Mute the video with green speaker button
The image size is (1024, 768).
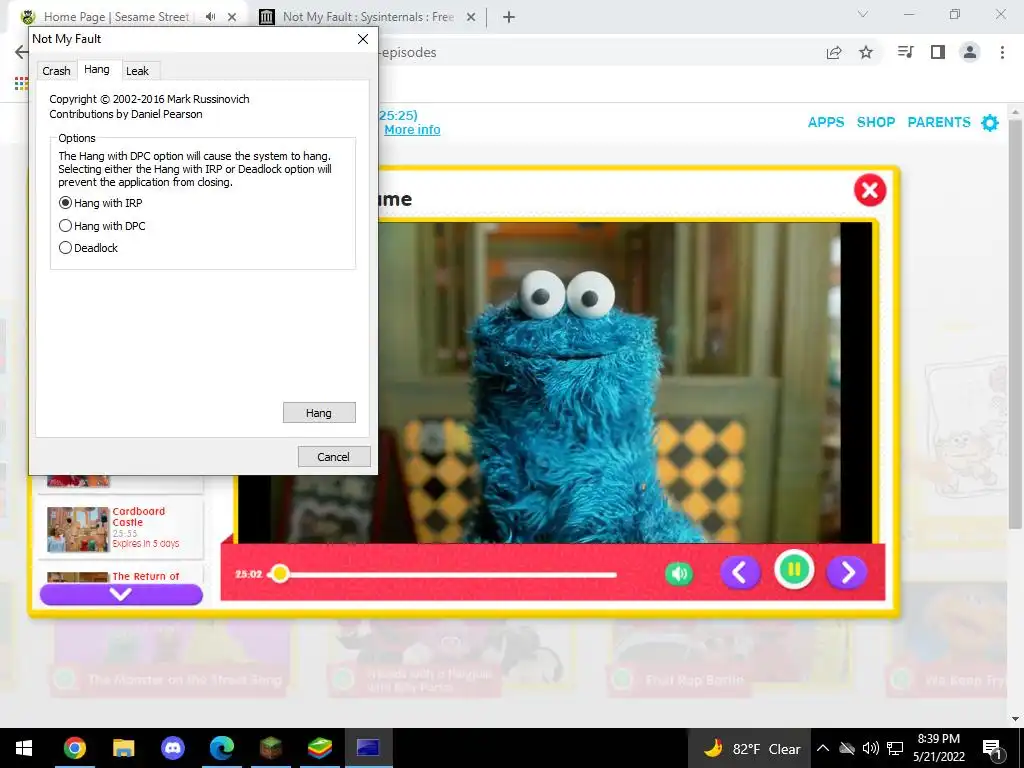(679, 573)
